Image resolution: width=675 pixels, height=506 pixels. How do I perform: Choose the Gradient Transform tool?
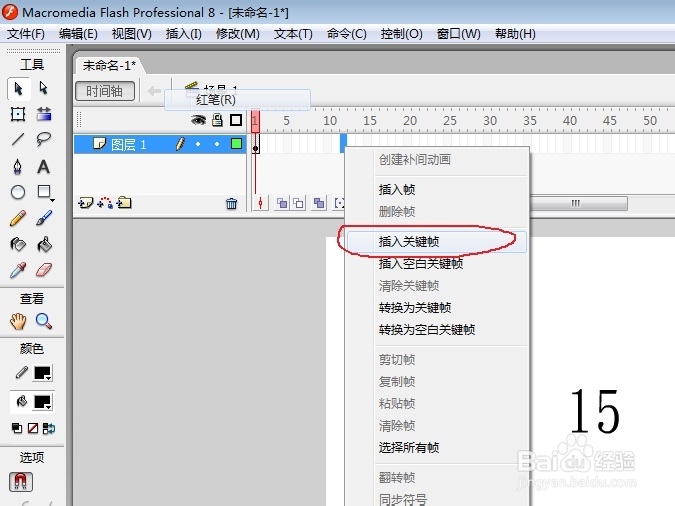click(x=44, y=114)
